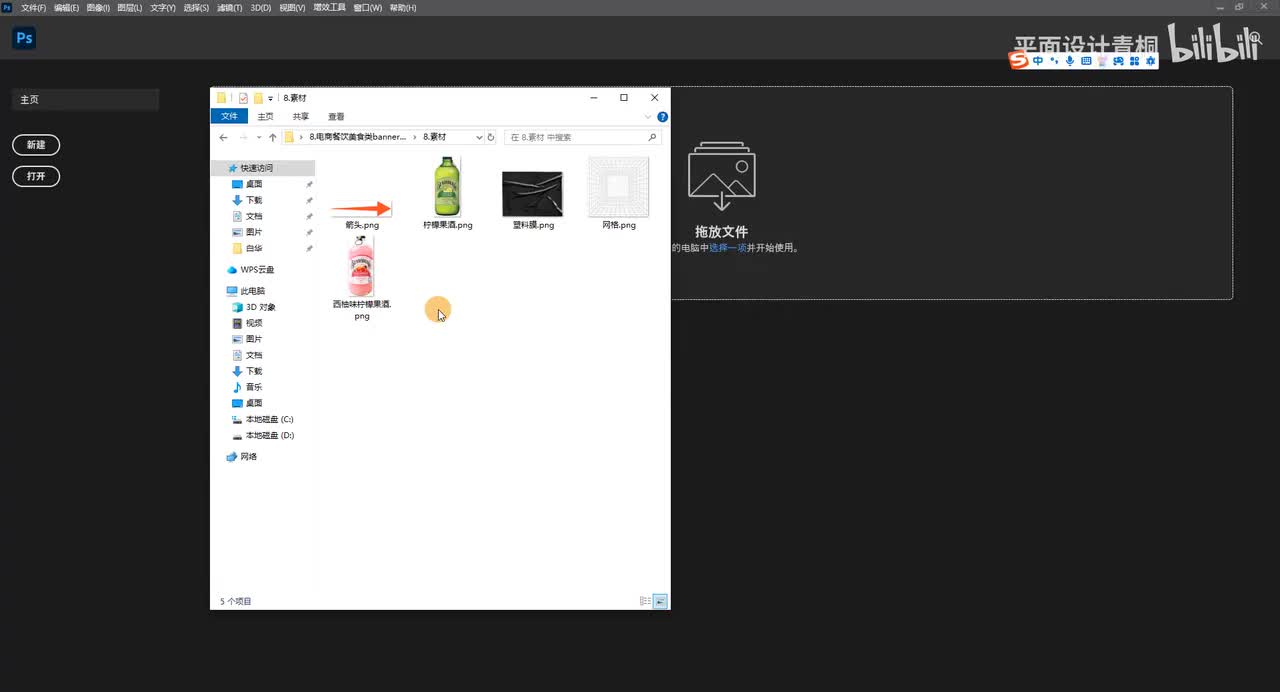Click the Explorer back arrow

(x=224, y=137)
